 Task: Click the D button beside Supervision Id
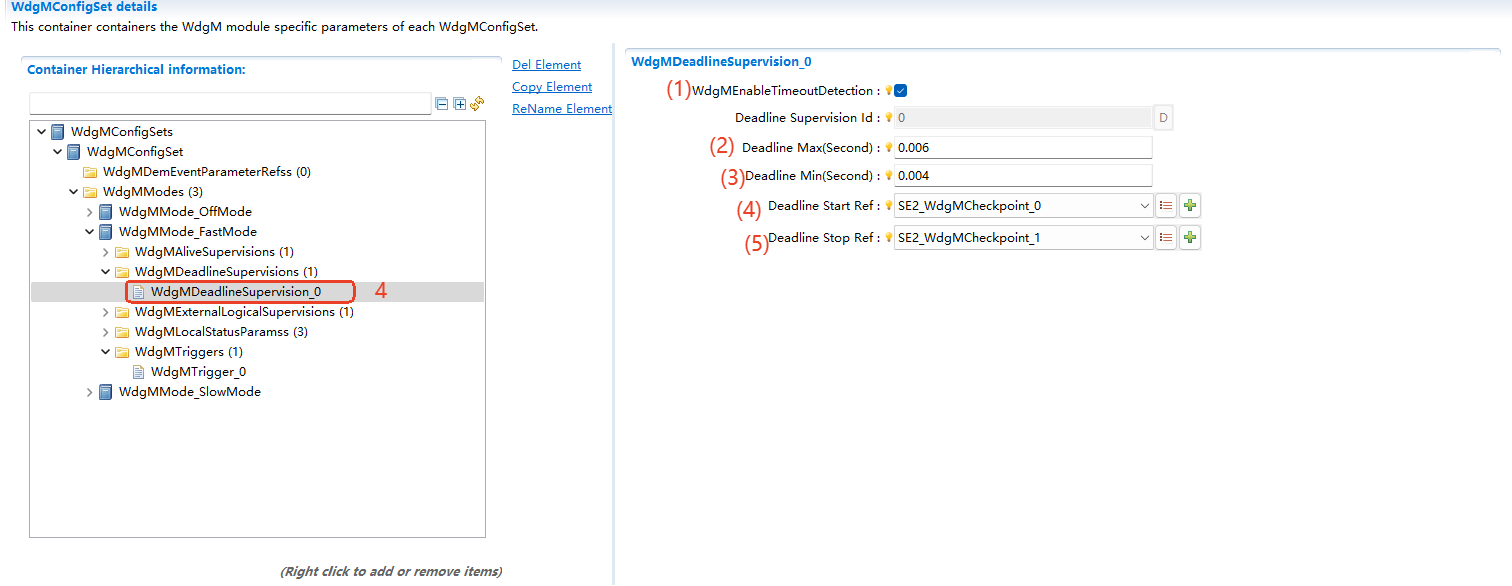1163,118
